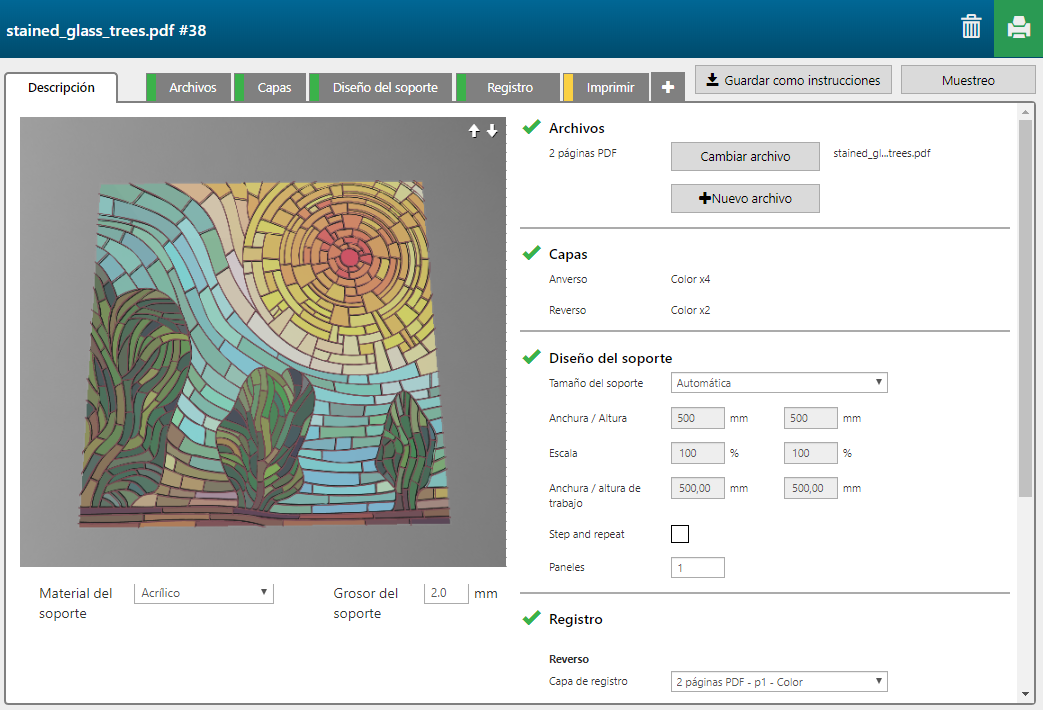Click the green checkmark beside Registro
The image size is (1043, 710).
click(532, 619)
